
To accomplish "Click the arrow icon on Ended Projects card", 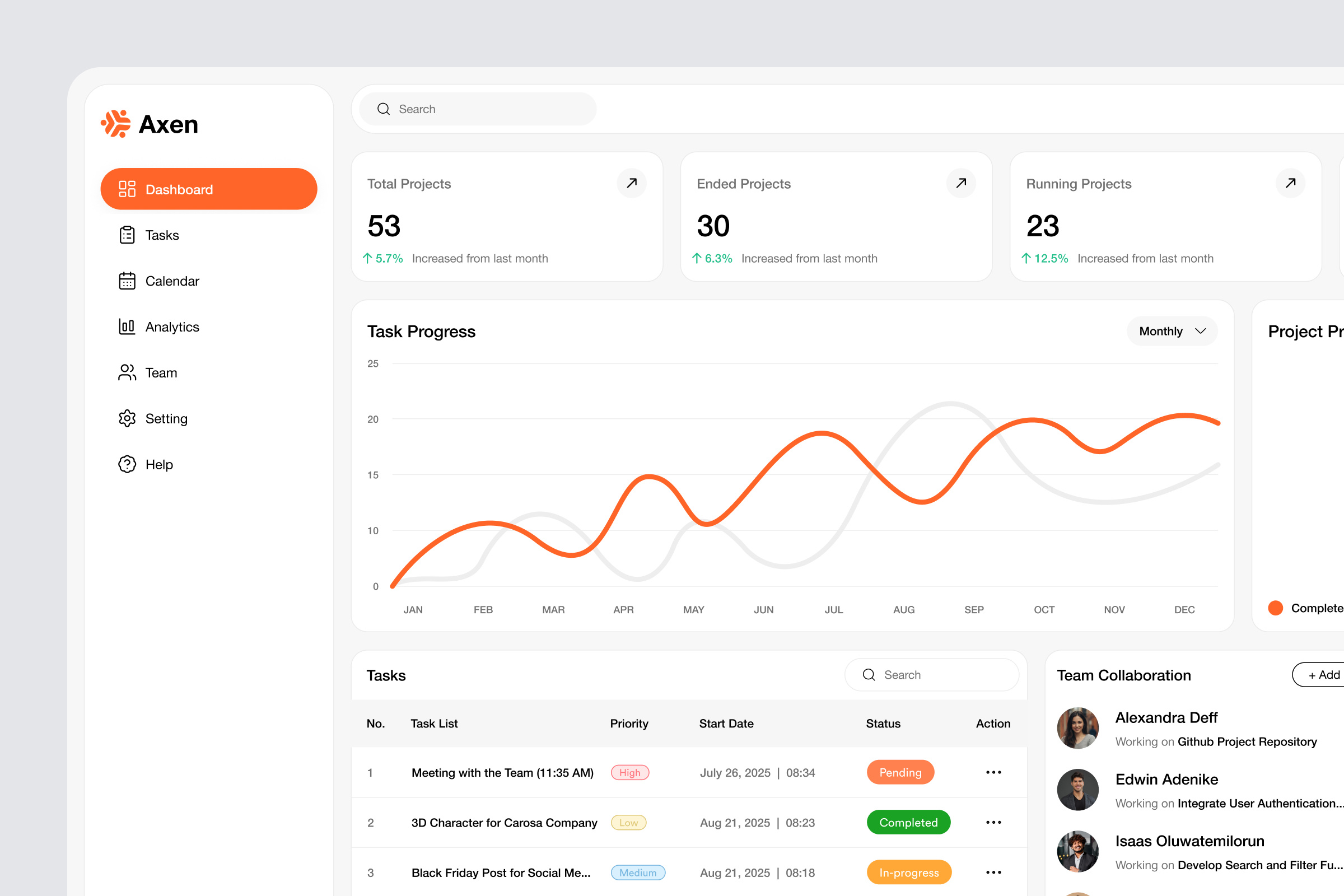I will pyautogui.click(x=960, y=184).
